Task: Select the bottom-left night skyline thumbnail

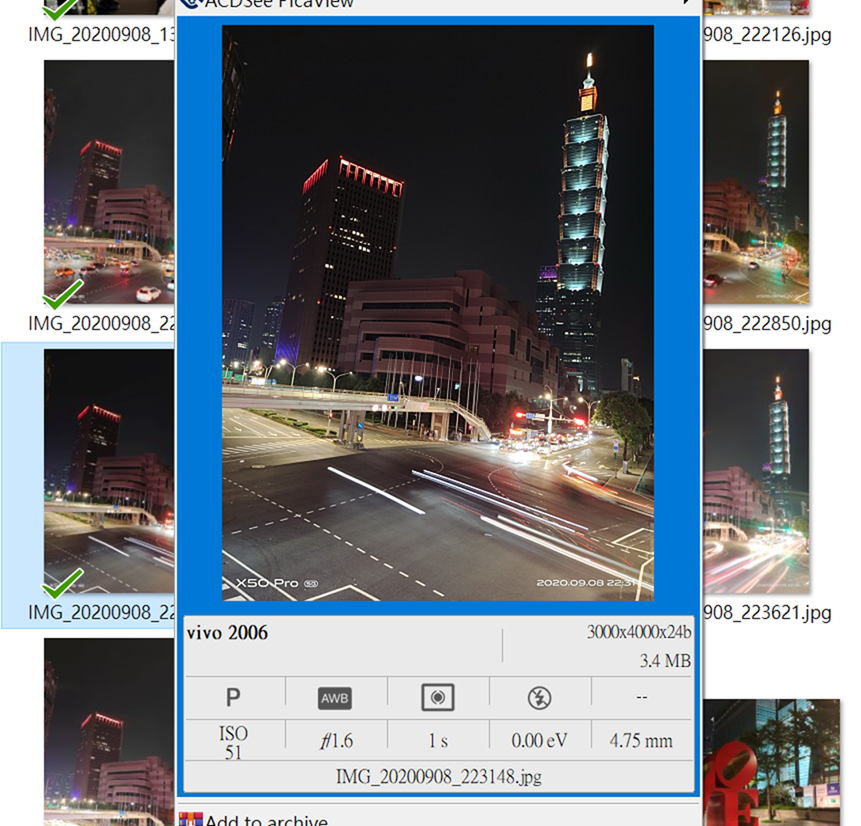Action: tap(108, 732)
